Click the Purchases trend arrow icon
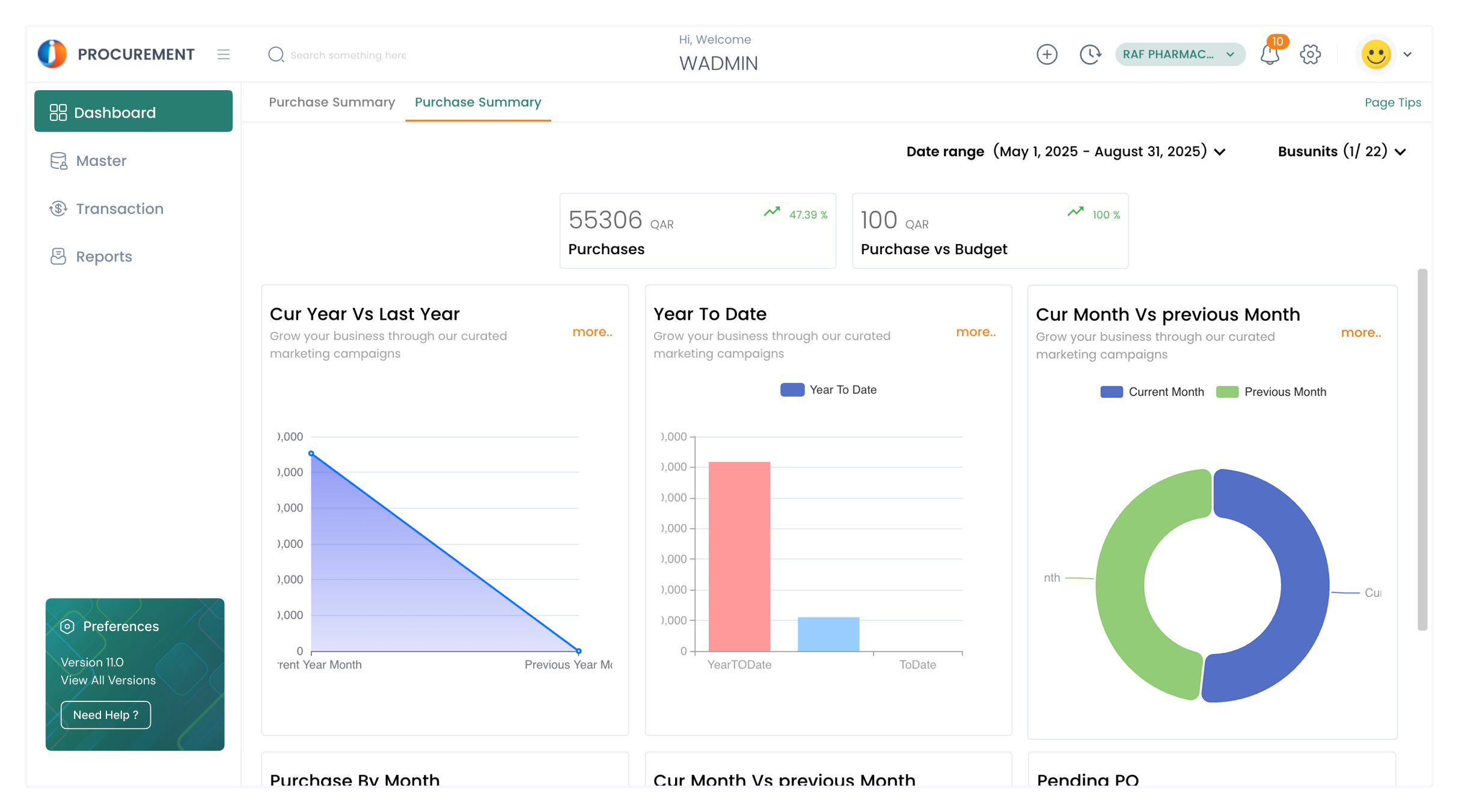Screen dimensions: 1459x812 (x=772, y=212)
